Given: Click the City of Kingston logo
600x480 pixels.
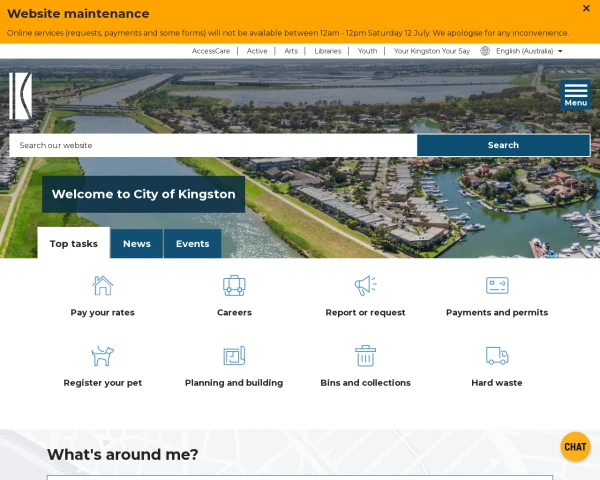Looking at the screenshot, I should (20, 96).
